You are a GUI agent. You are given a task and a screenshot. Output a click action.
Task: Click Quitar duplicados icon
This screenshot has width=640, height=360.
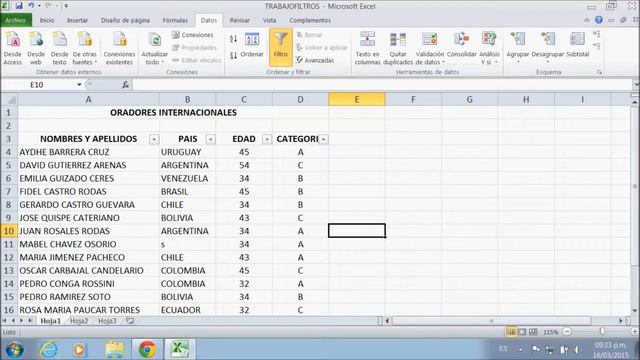point(398,40)
